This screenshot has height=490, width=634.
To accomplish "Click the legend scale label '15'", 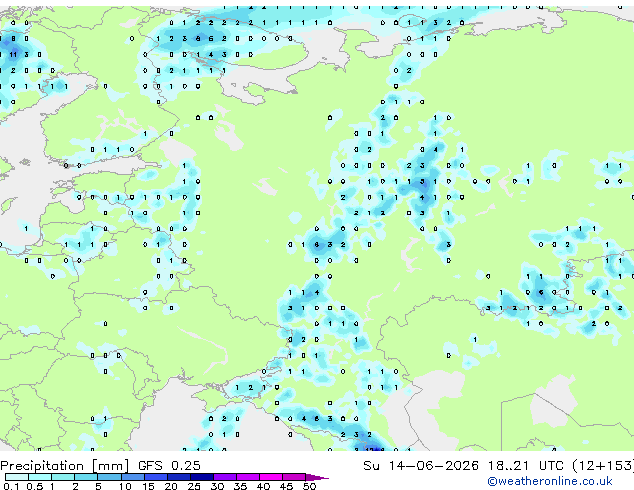I will click(148, 486).
